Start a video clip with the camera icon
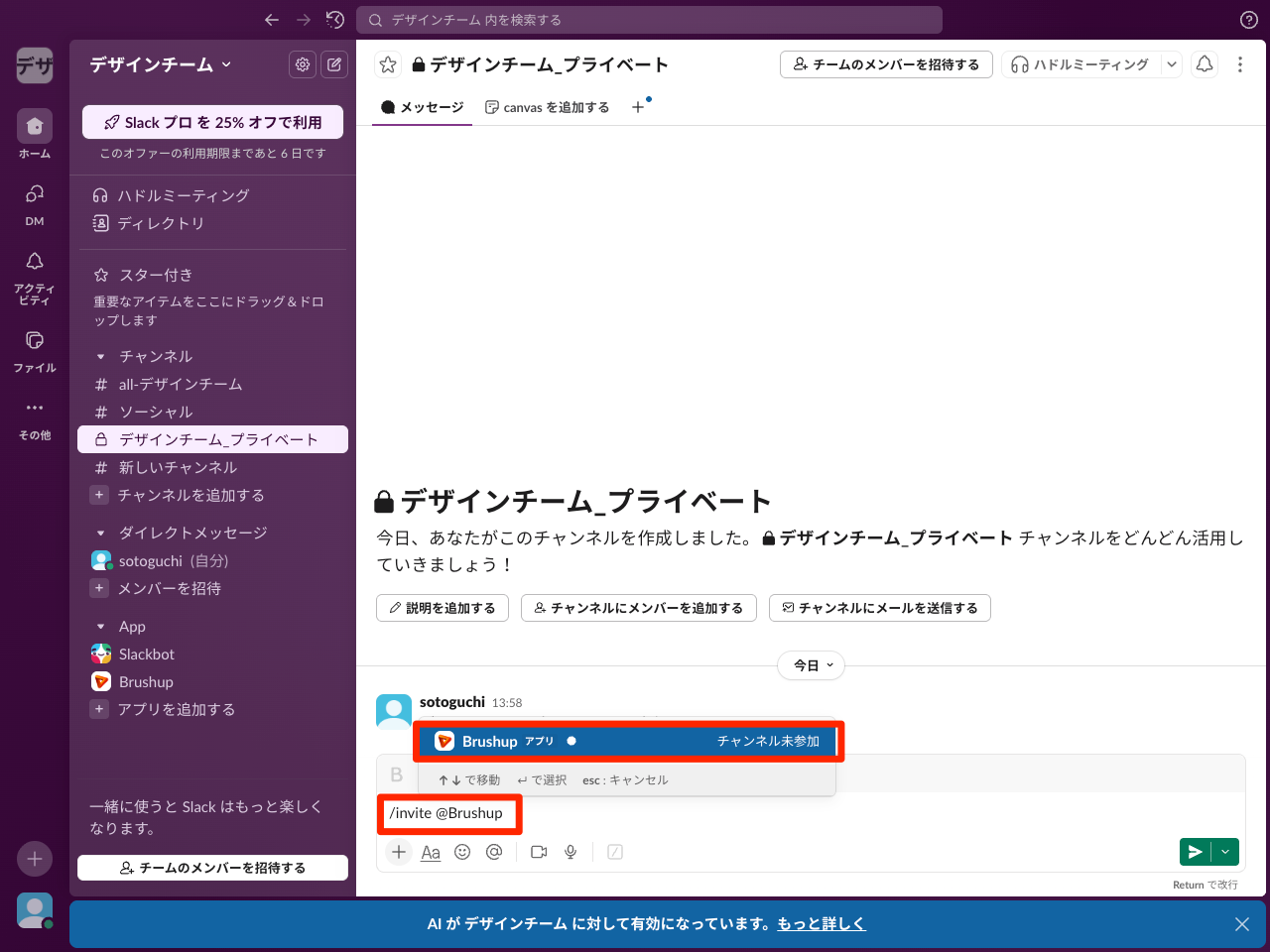 538,852
